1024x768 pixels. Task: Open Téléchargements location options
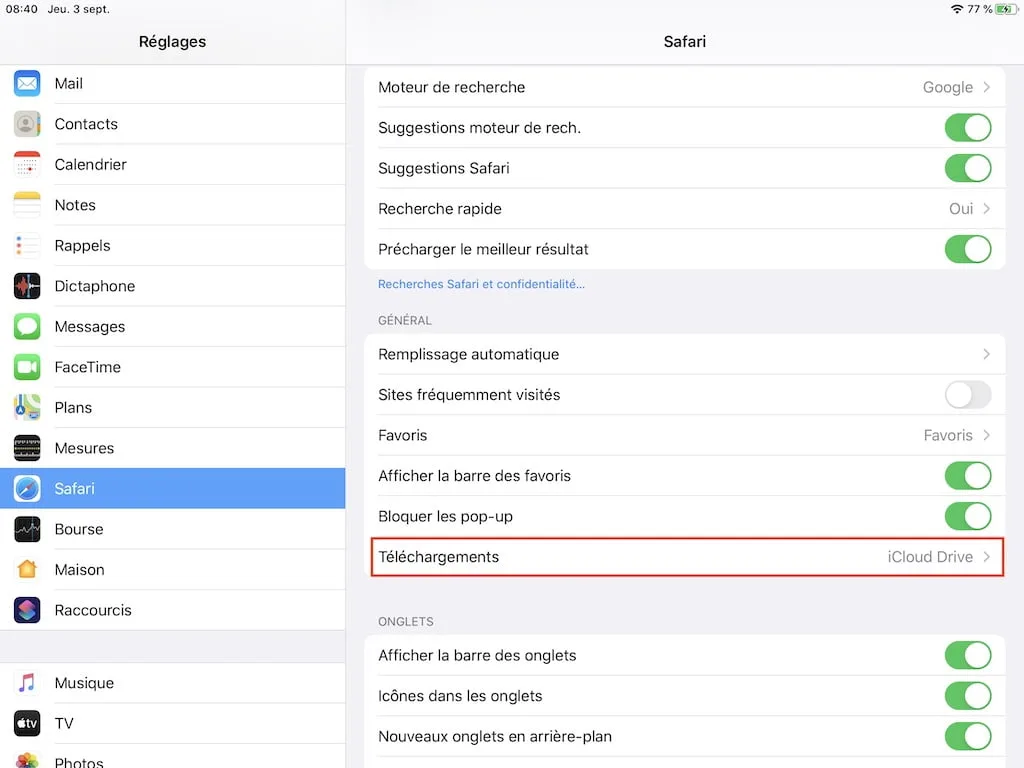click(685, 557)
